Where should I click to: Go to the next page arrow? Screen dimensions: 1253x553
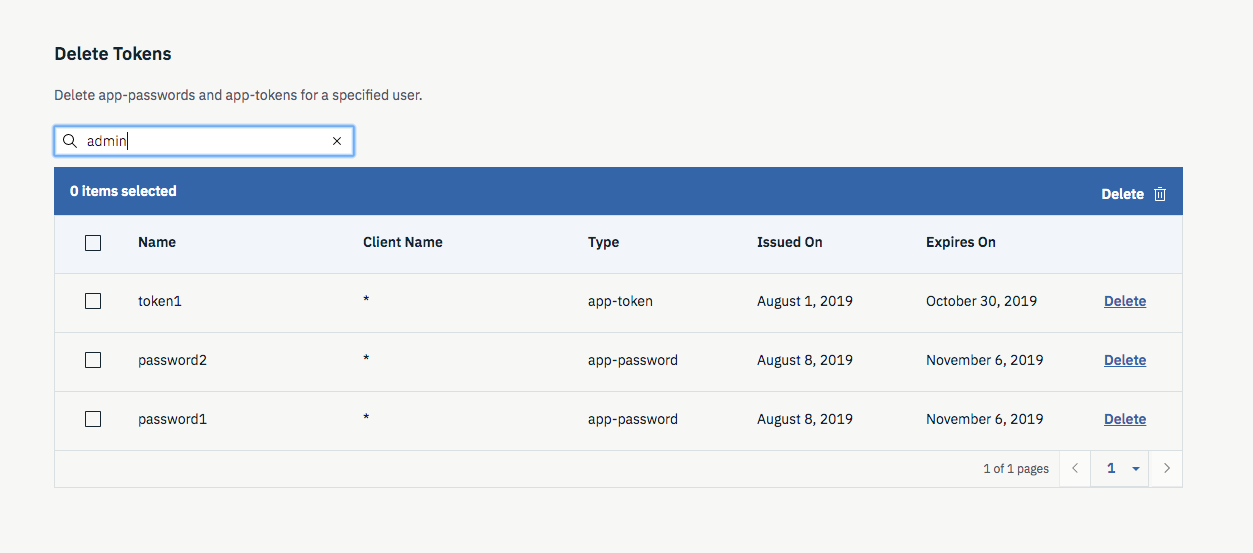coord(1166,468)
